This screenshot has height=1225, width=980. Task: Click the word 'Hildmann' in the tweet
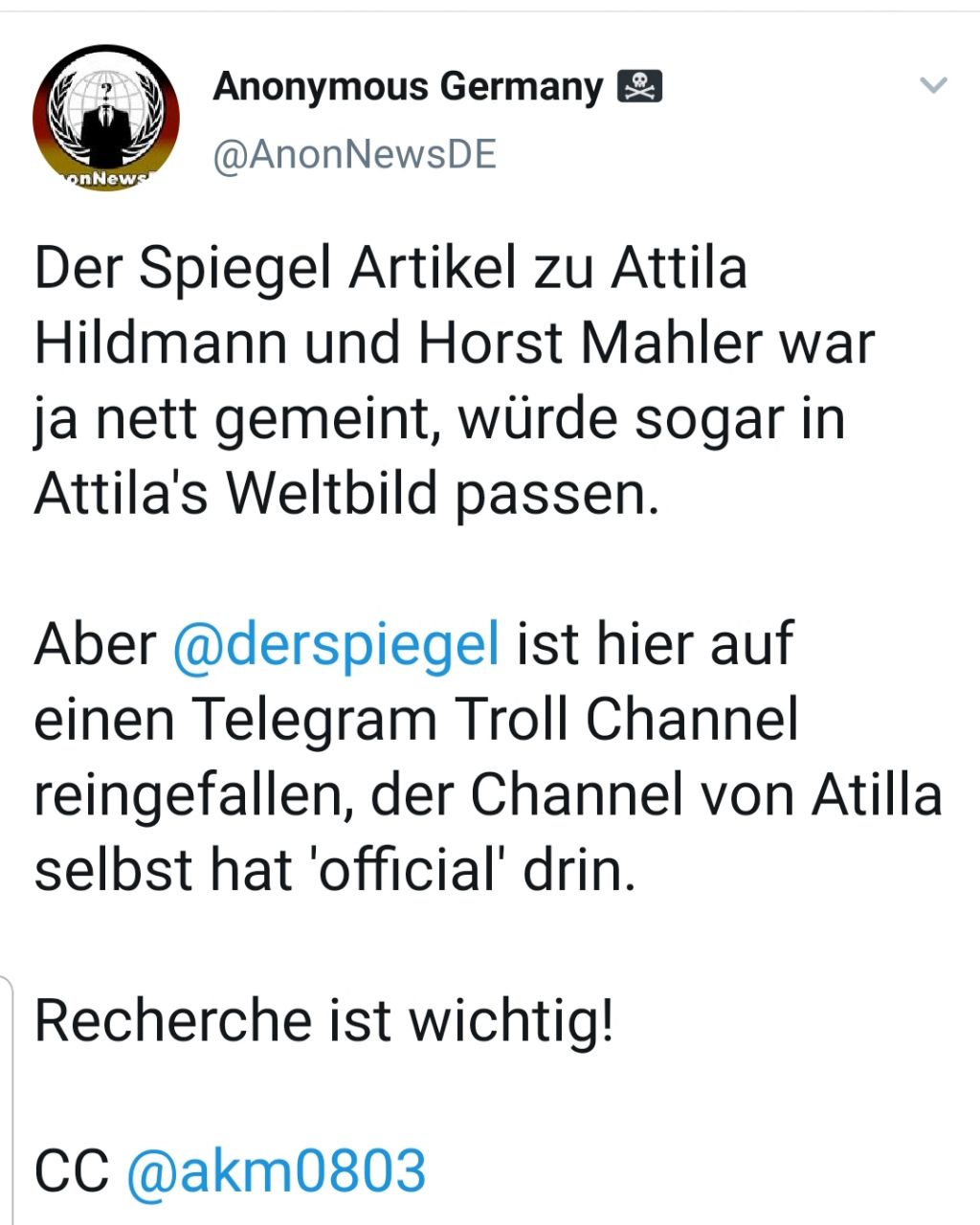(x=161, y=345)
